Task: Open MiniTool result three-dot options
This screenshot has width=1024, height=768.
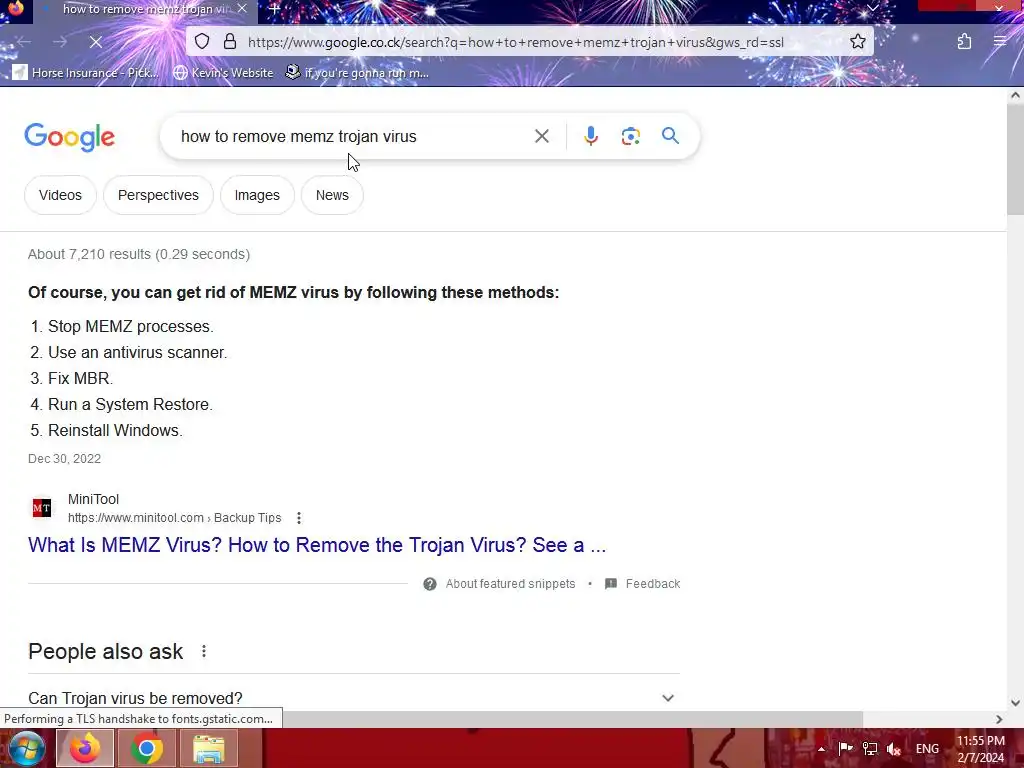Action: point(298,518)
